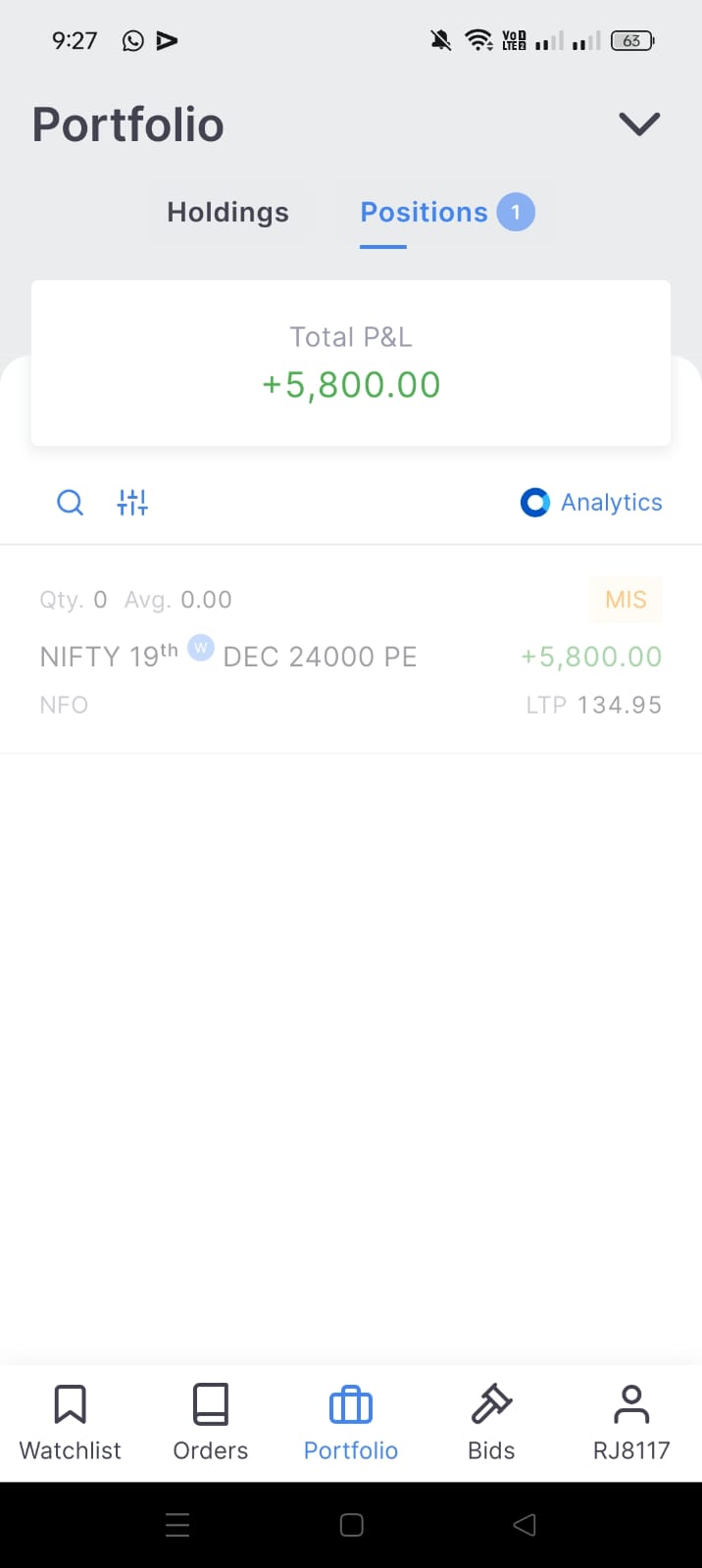Open the Watchlist bookmark icon

coord(70,1404)
